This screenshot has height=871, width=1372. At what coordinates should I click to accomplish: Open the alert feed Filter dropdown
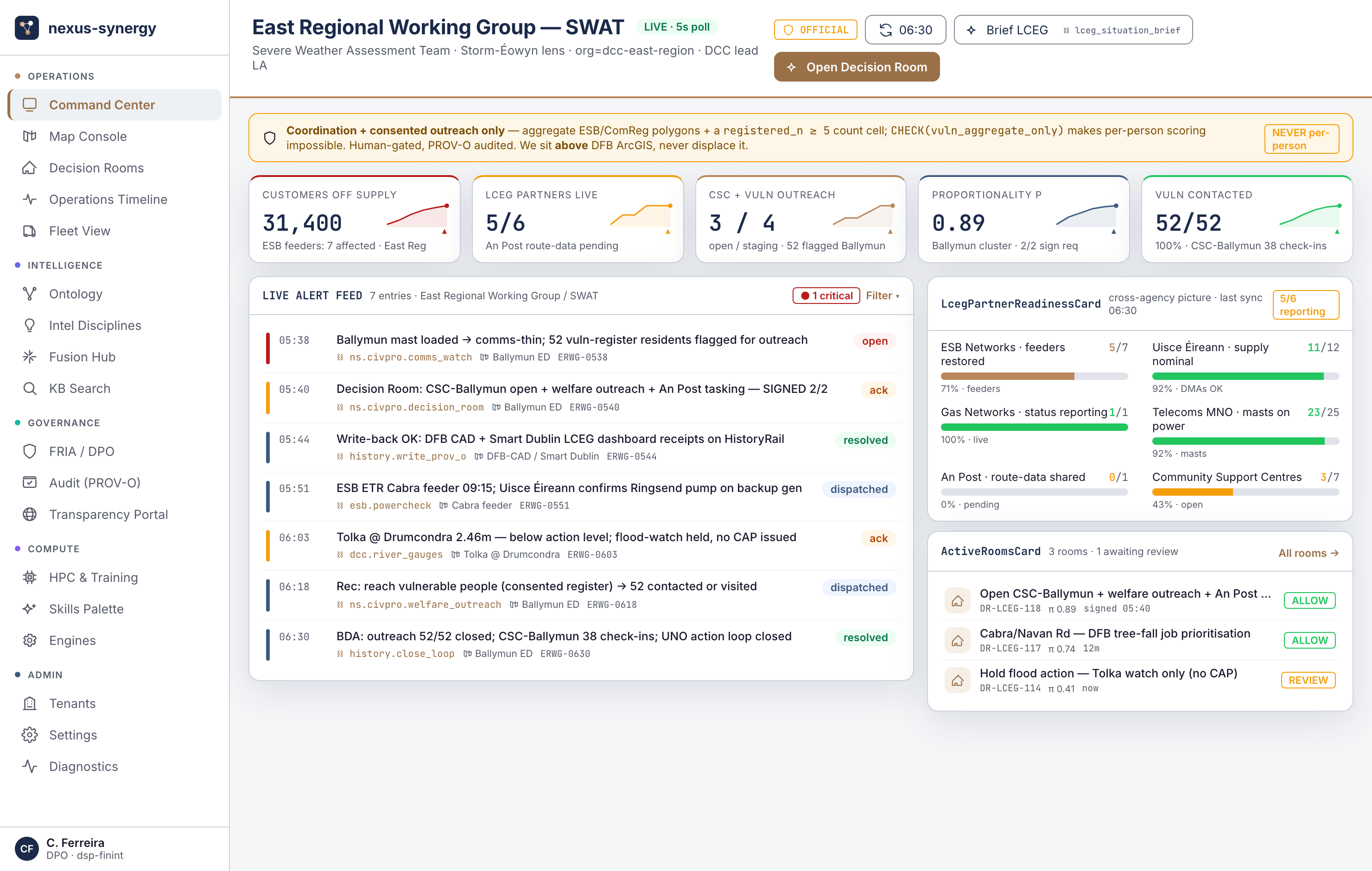click(x=883, y=296)
